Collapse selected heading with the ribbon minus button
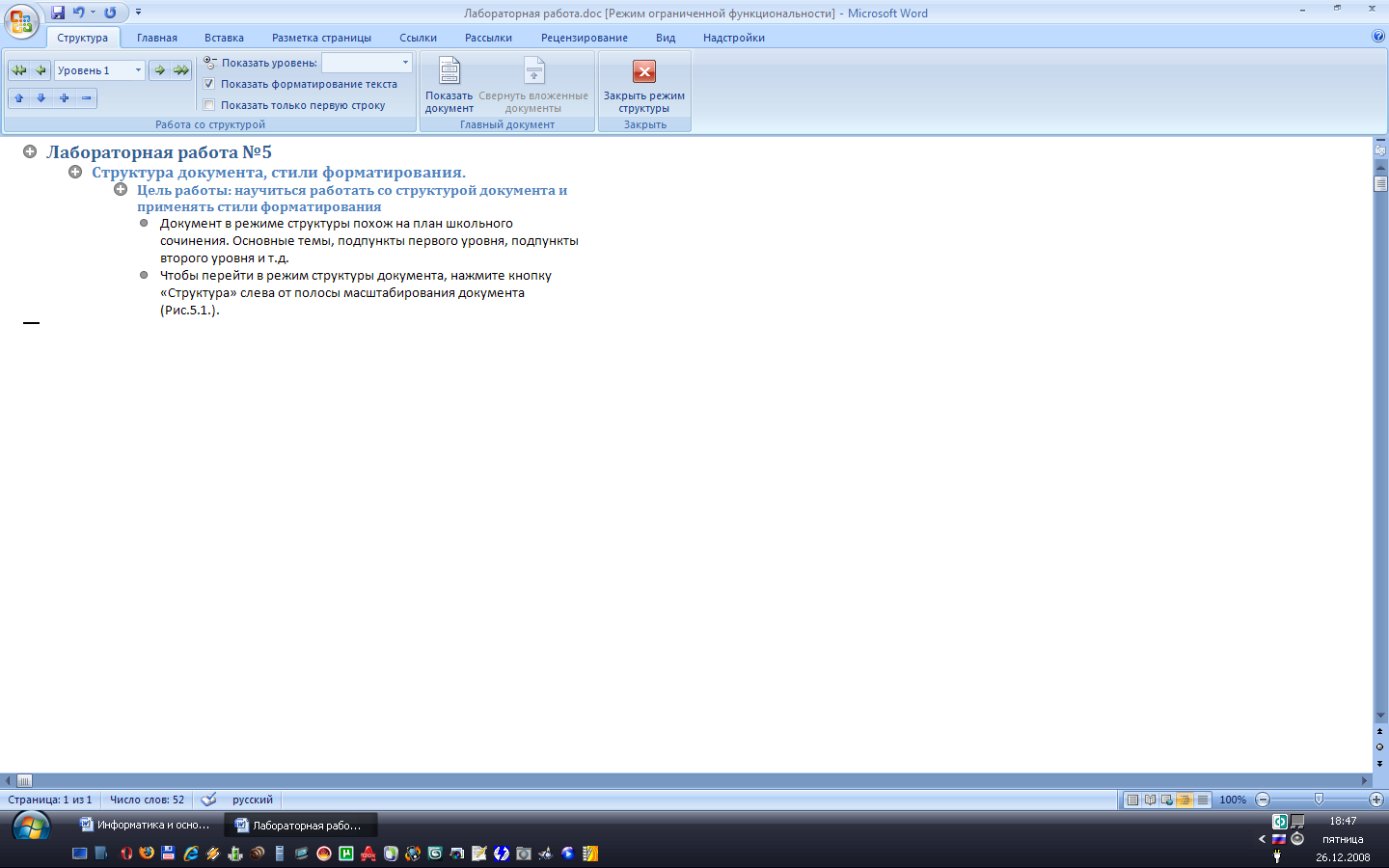1389x868 pixels. [x=86, y=97]
